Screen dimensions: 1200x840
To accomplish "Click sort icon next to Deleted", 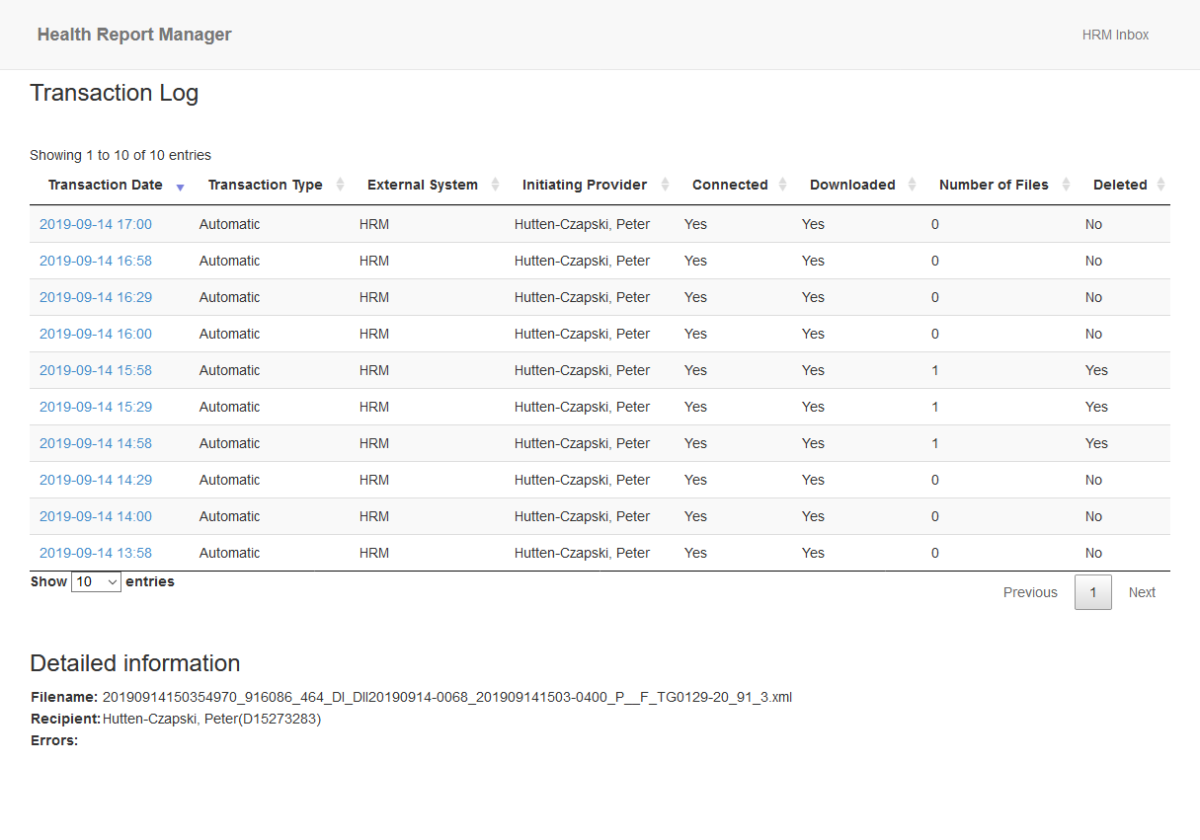I will [x=1160, y=185].
